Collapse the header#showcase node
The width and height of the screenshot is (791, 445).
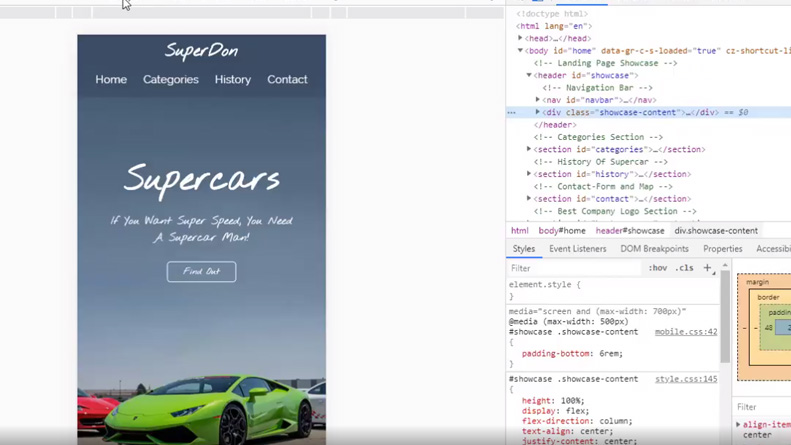point(529,75)
